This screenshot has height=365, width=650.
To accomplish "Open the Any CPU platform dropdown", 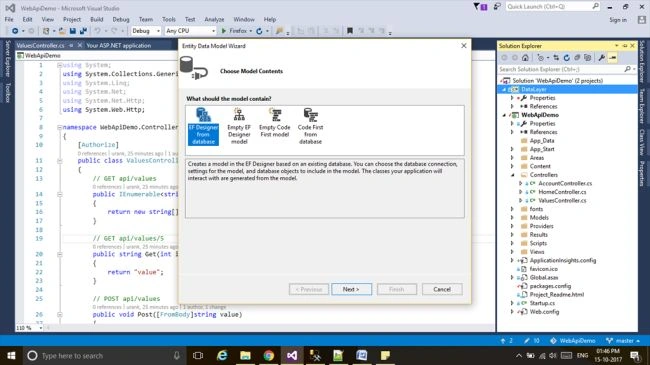I will click(190, 31).
